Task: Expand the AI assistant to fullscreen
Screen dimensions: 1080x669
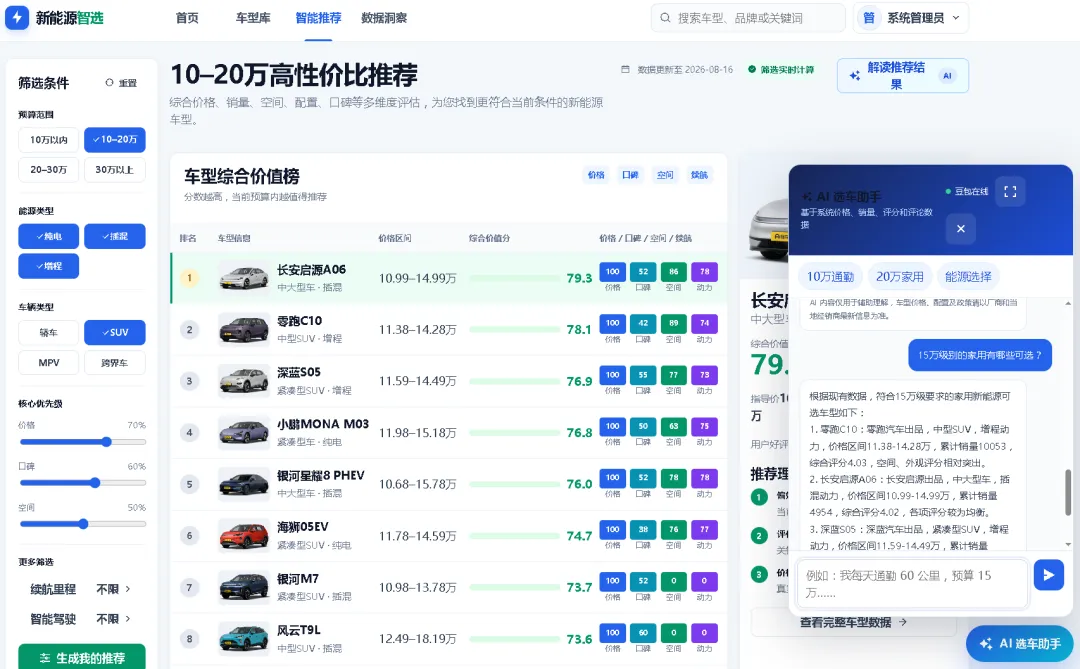Action: [1010, 192]
